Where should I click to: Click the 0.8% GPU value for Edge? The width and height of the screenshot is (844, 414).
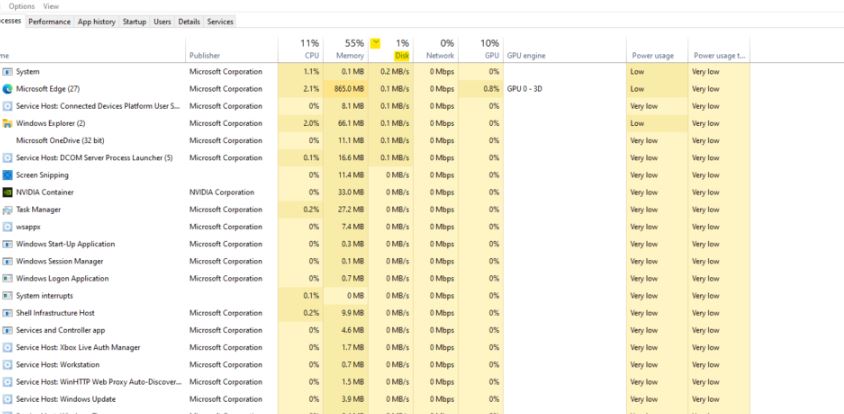click(491, 89)
